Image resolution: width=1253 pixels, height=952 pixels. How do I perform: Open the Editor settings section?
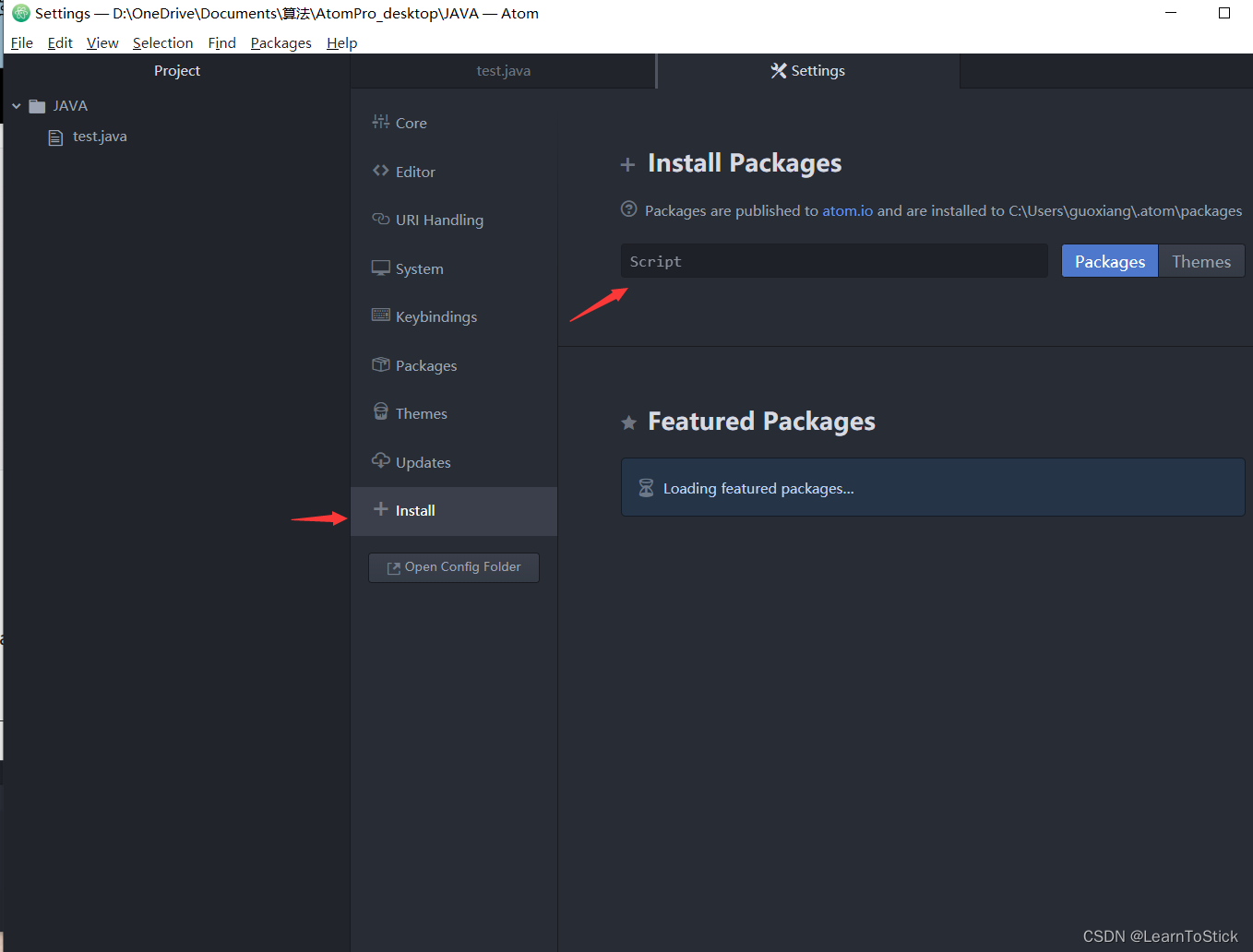pos(454,172)
